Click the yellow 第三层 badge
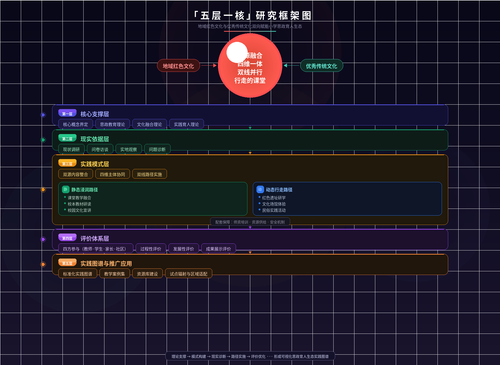This screenshot has height=365, width=500. (67, 163)
